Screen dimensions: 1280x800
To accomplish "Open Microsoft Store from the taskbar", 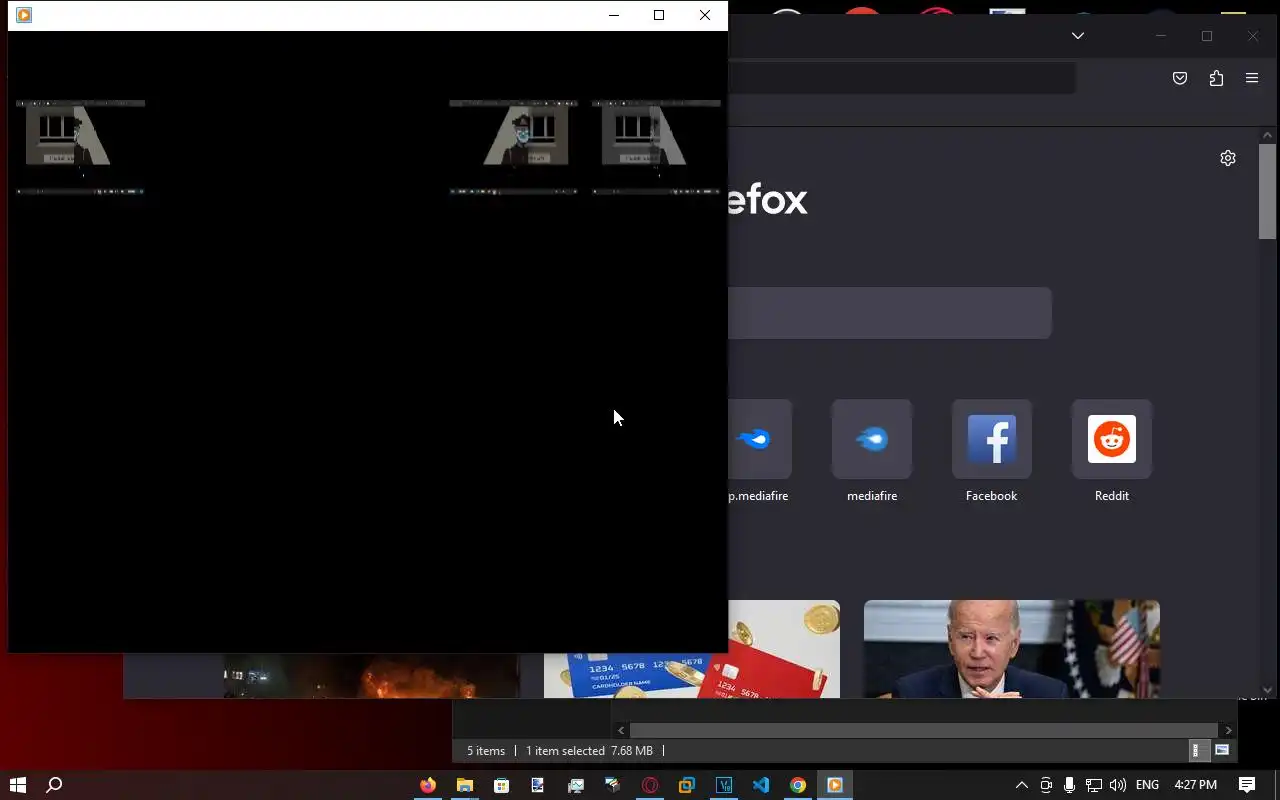I will pyautogui.click(x=502, y=785).
